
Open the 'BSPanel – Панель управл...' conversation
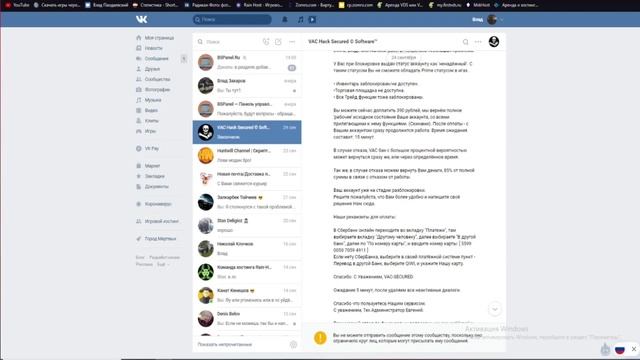pos(247,109)
